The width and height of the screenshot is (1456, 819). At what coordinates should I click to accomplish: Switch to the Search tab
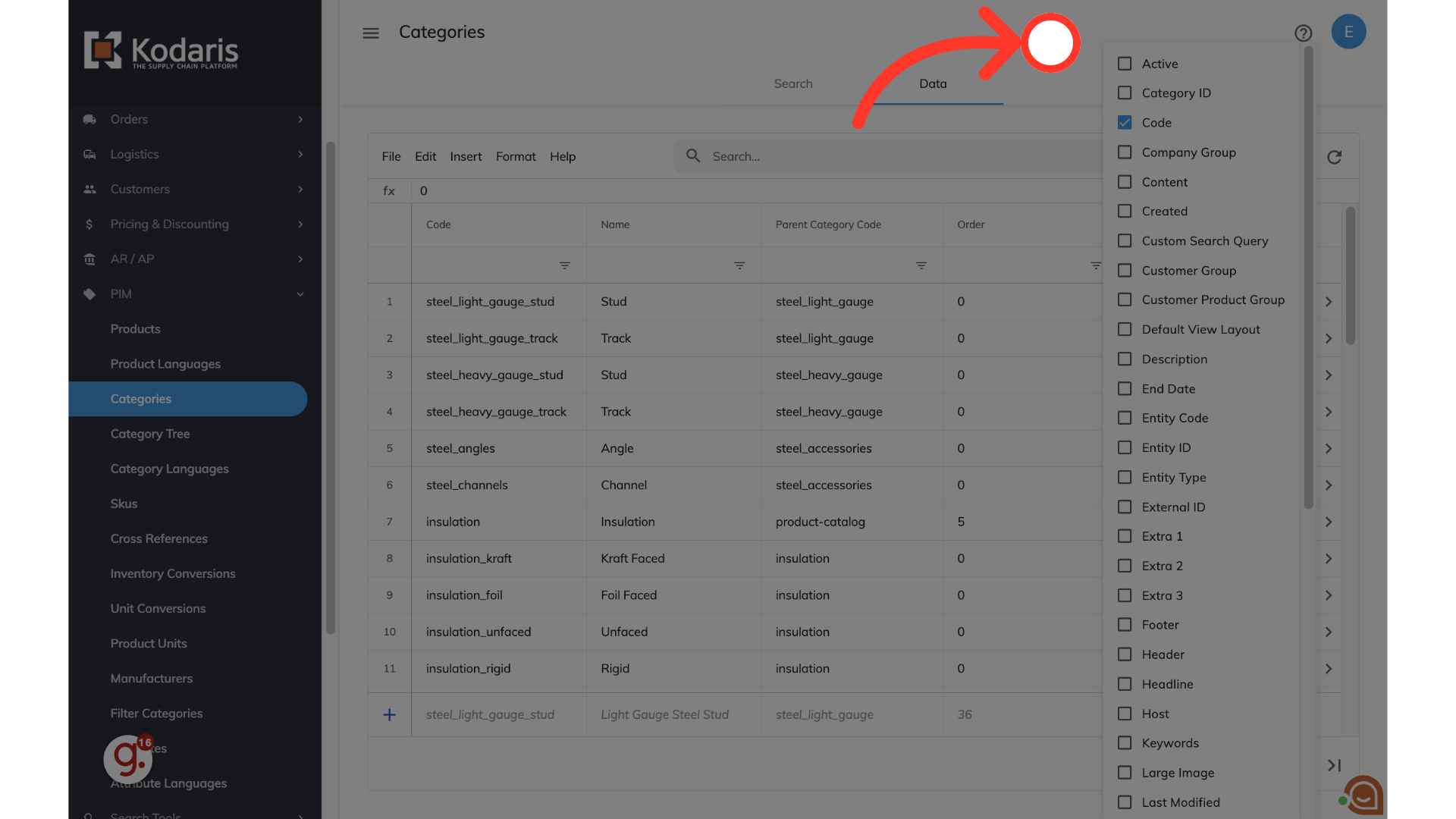792,83
